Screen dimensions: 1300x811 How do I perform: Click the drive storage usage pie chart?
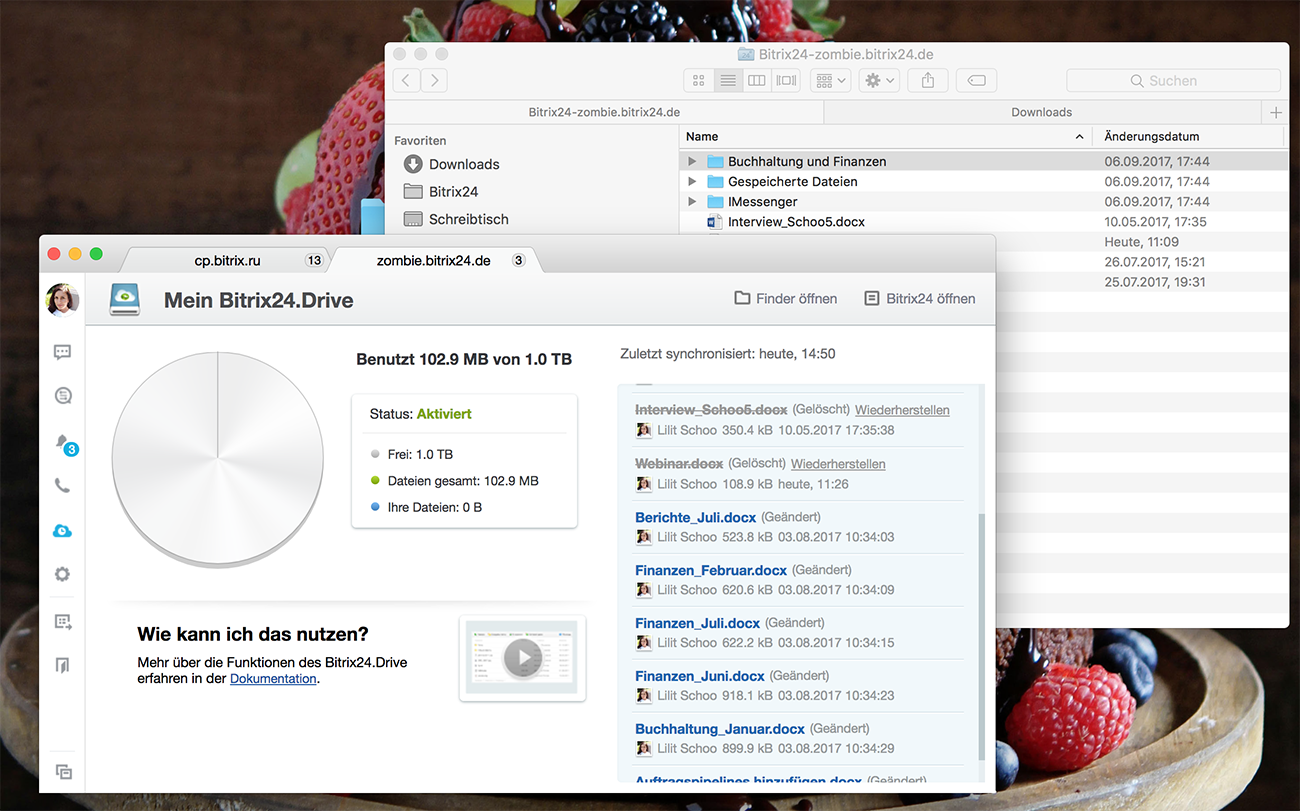(x=218, y=461)
